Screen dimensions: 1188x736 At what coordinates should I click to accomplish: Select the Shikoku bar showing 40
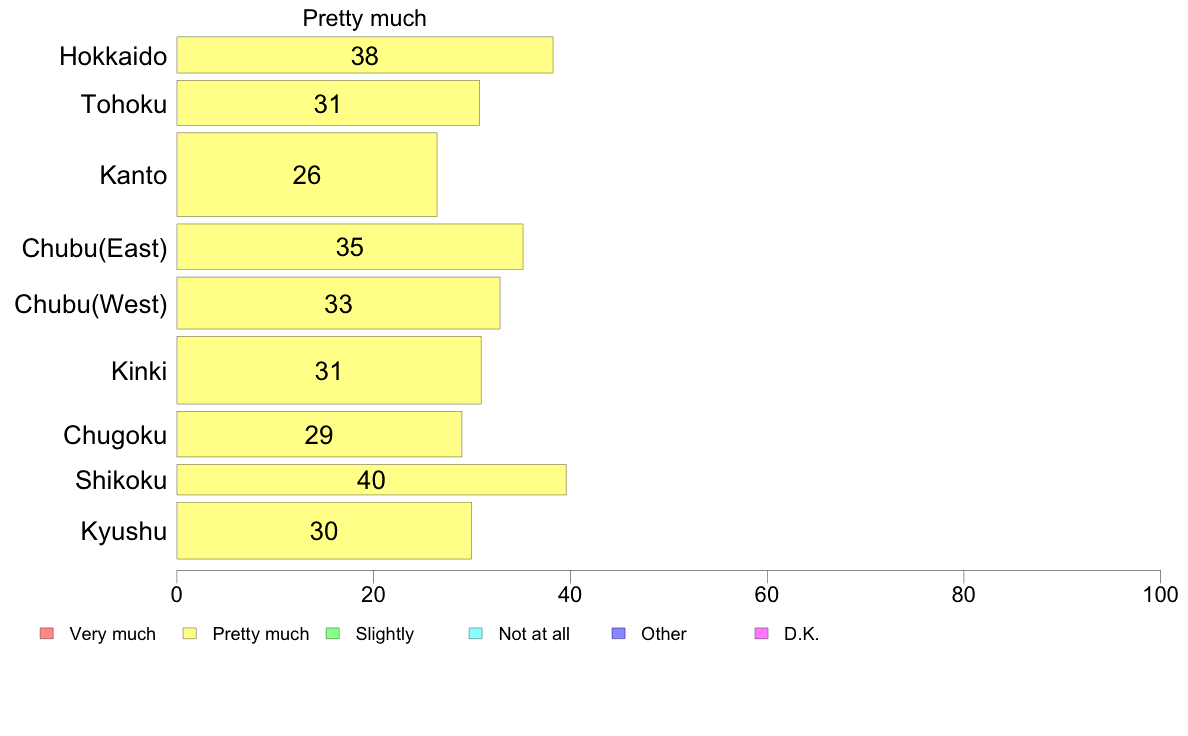coord(371,480)
